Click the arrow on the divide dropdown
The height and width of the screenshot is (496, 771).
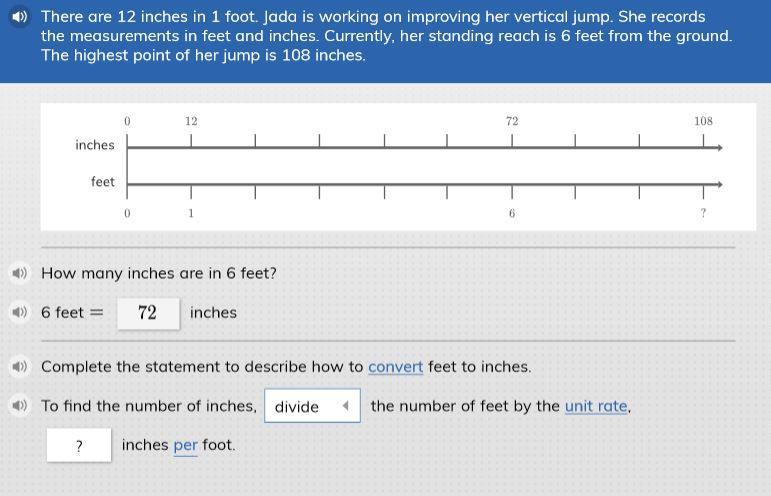point(345,406)
